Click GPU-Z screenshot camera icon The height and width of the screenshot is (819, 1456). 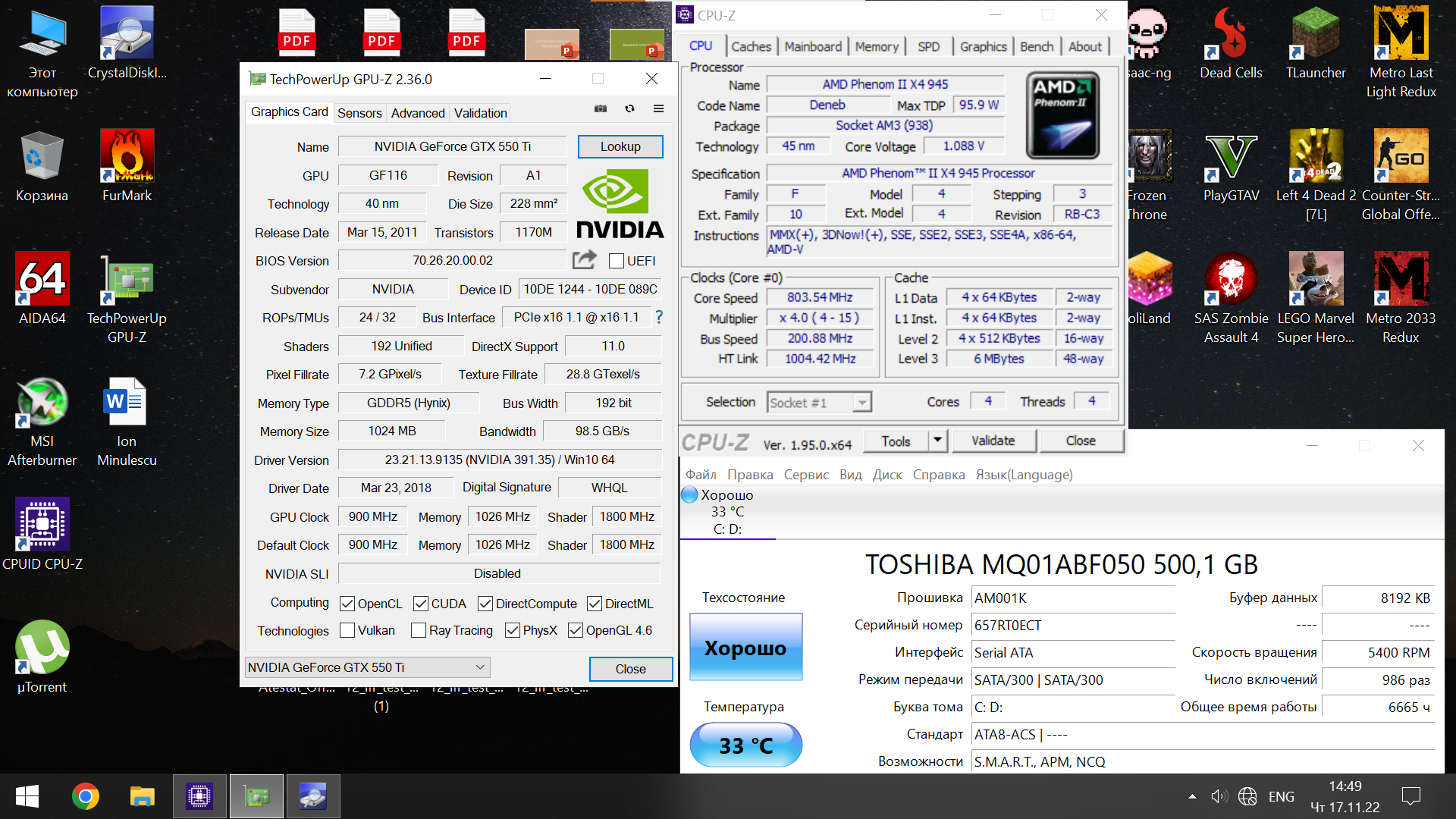[601, 109]
